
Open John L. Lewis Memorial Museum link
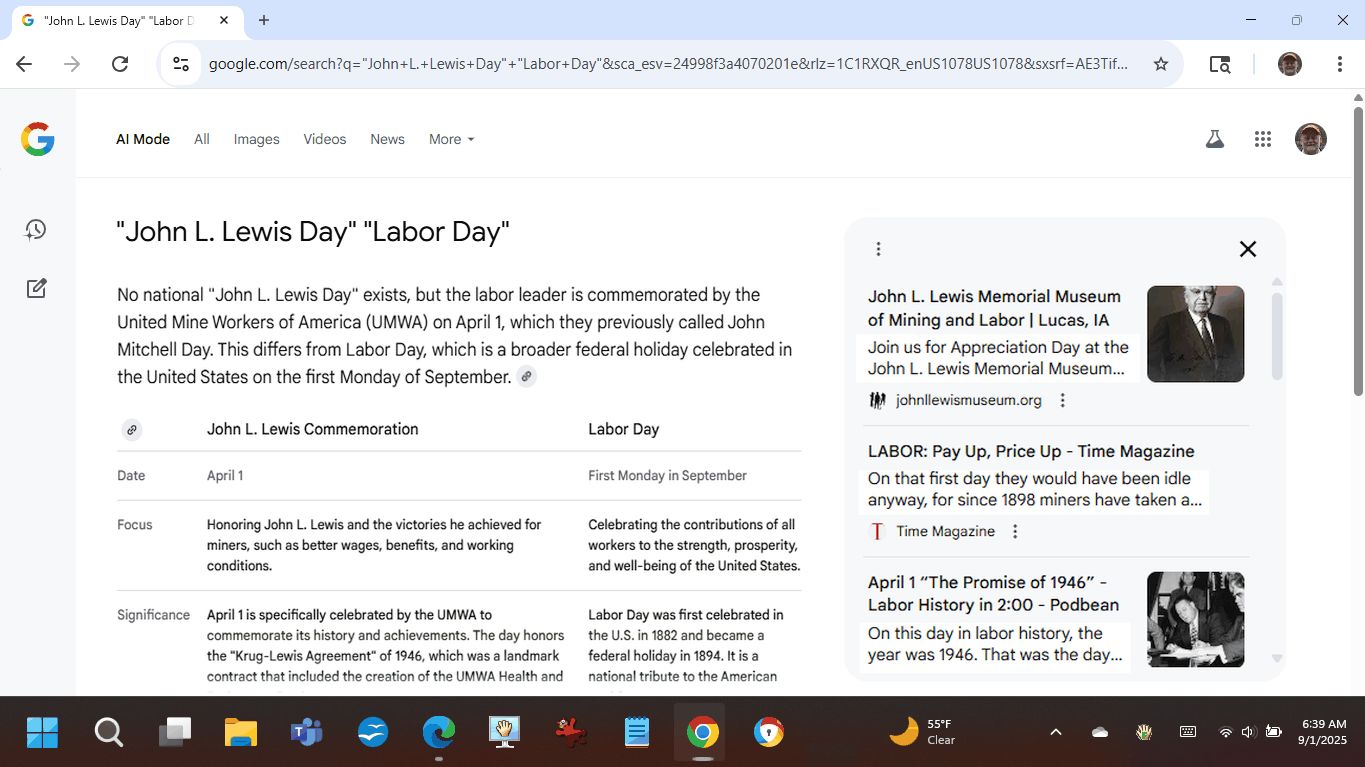pos(994,308)
